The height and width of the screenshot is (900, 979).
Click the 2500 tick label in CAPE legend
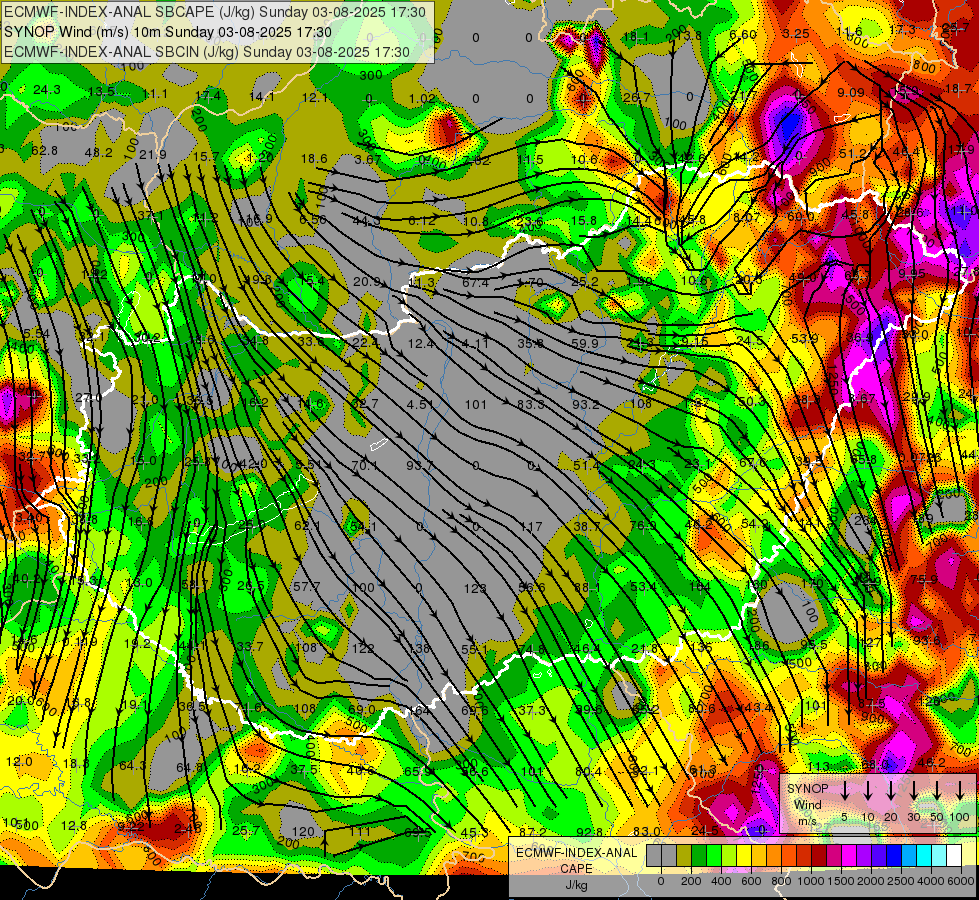pyautogui.click(x=902, y=881)
